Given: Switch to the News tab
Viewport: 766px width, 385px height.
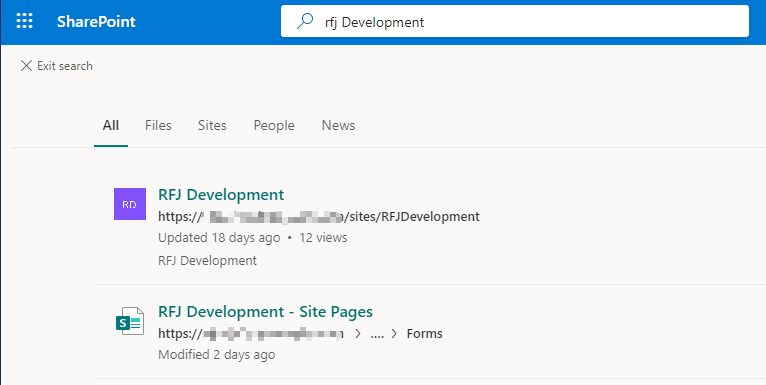Looking at the screenshot, I should coord(338,126).
